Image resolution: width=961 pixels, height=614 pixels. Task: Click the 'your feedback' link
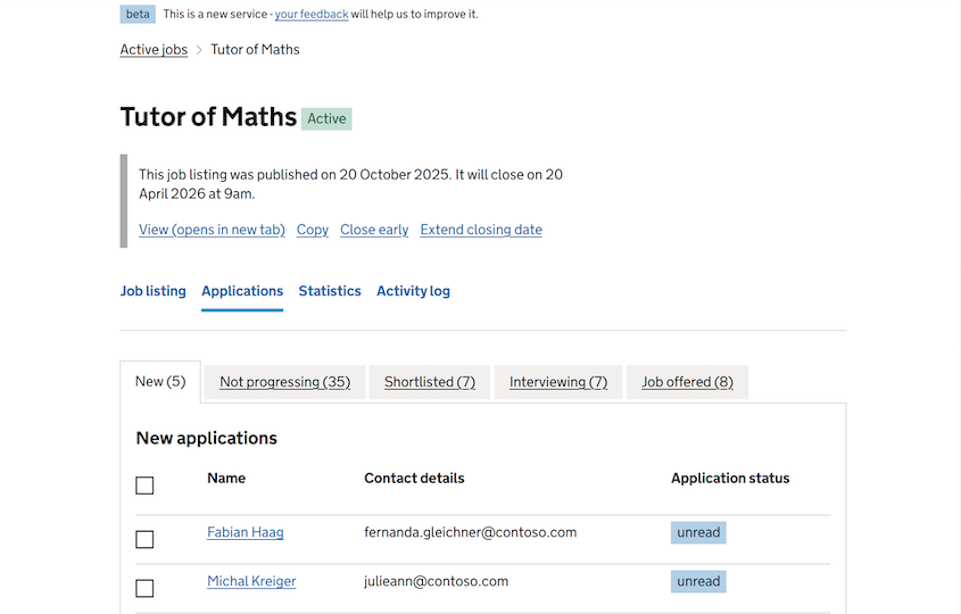click(x=312, y=14)
